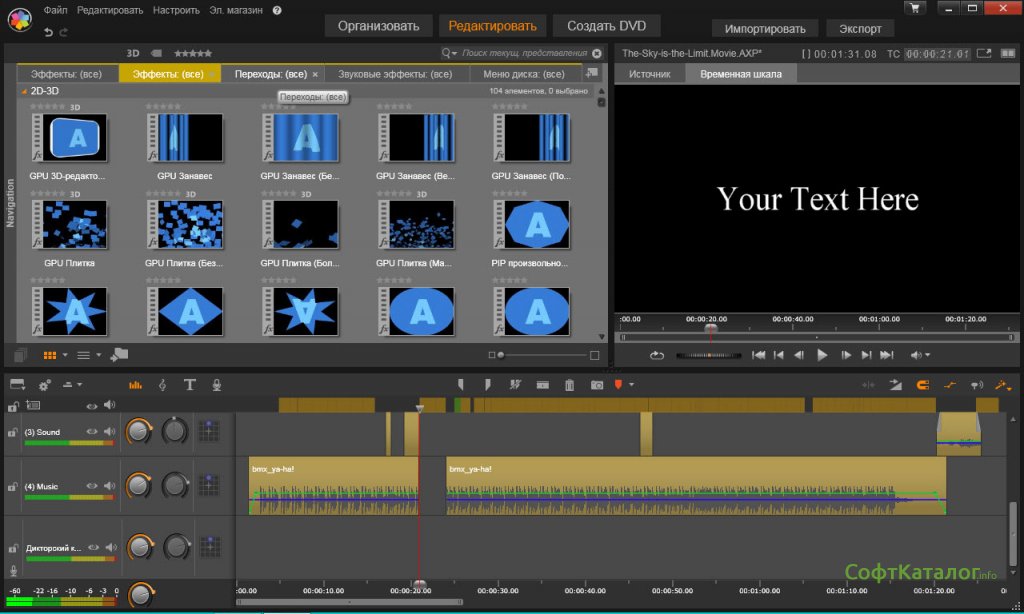Viewport: 1024px width, 614px height.
Task: Click the thumbnail size zoom slider
Action: pos(540,355)
